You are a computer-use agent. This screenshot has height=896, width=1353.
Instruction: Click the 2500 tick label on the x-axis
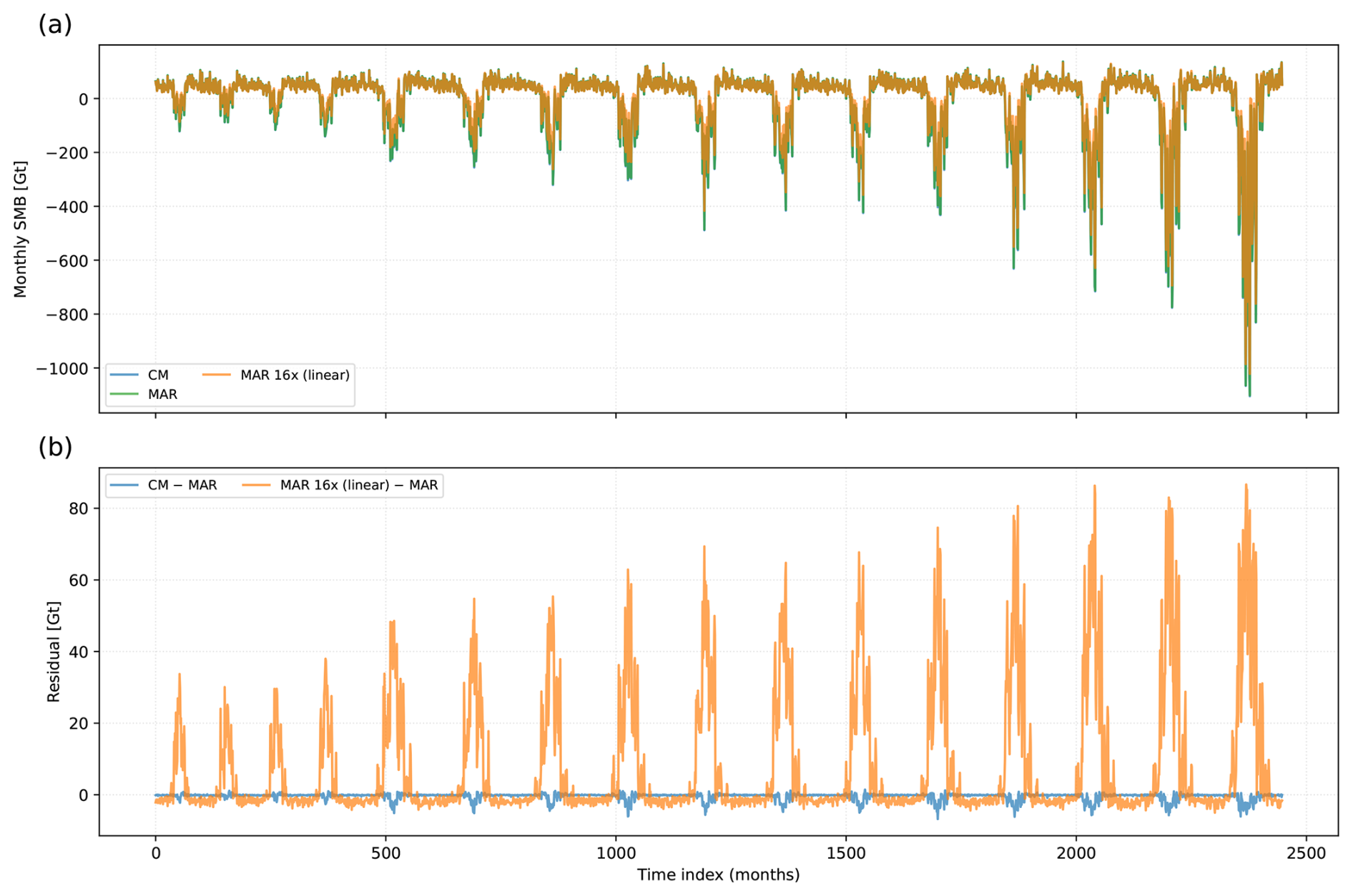click(x=1306, y=853)
